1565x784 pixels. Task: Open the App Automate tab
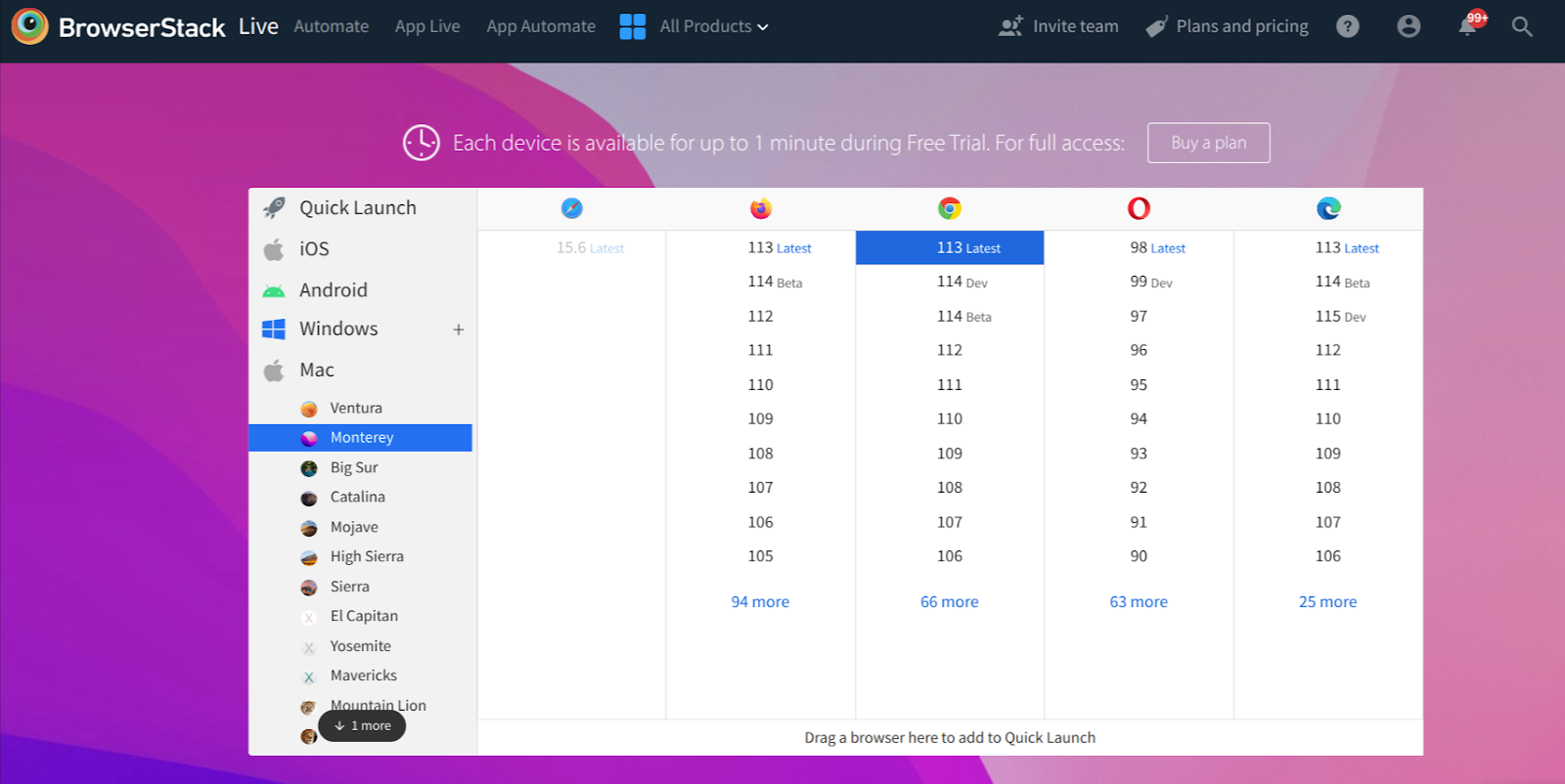[541, 26]
